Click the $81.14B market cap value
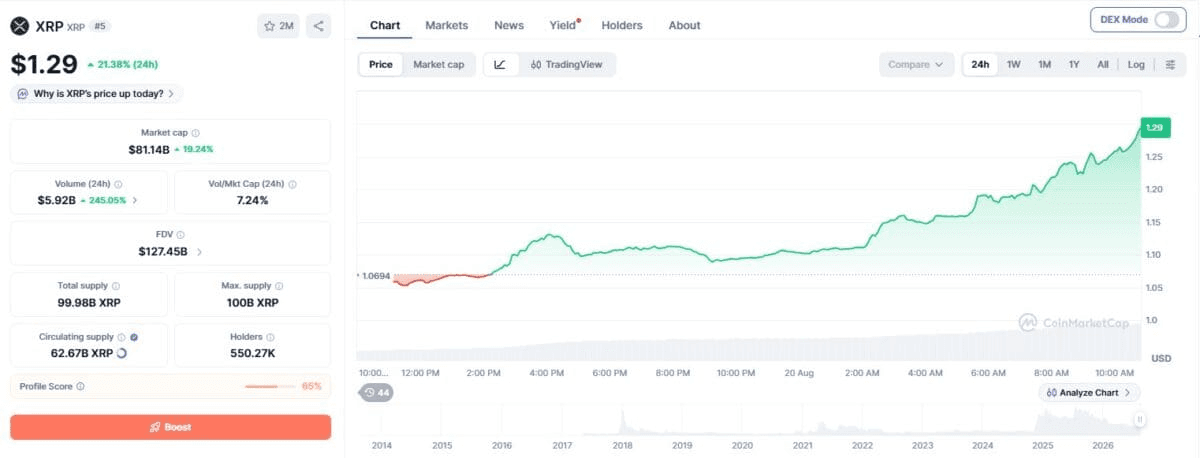The width and height of the screenshot is (1200, 458). [148, 149]
